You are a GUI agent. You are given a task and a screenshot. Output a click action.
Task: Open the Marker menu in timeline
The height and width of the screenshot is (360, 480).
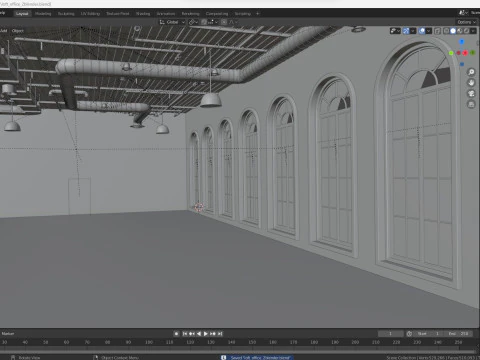8,333
